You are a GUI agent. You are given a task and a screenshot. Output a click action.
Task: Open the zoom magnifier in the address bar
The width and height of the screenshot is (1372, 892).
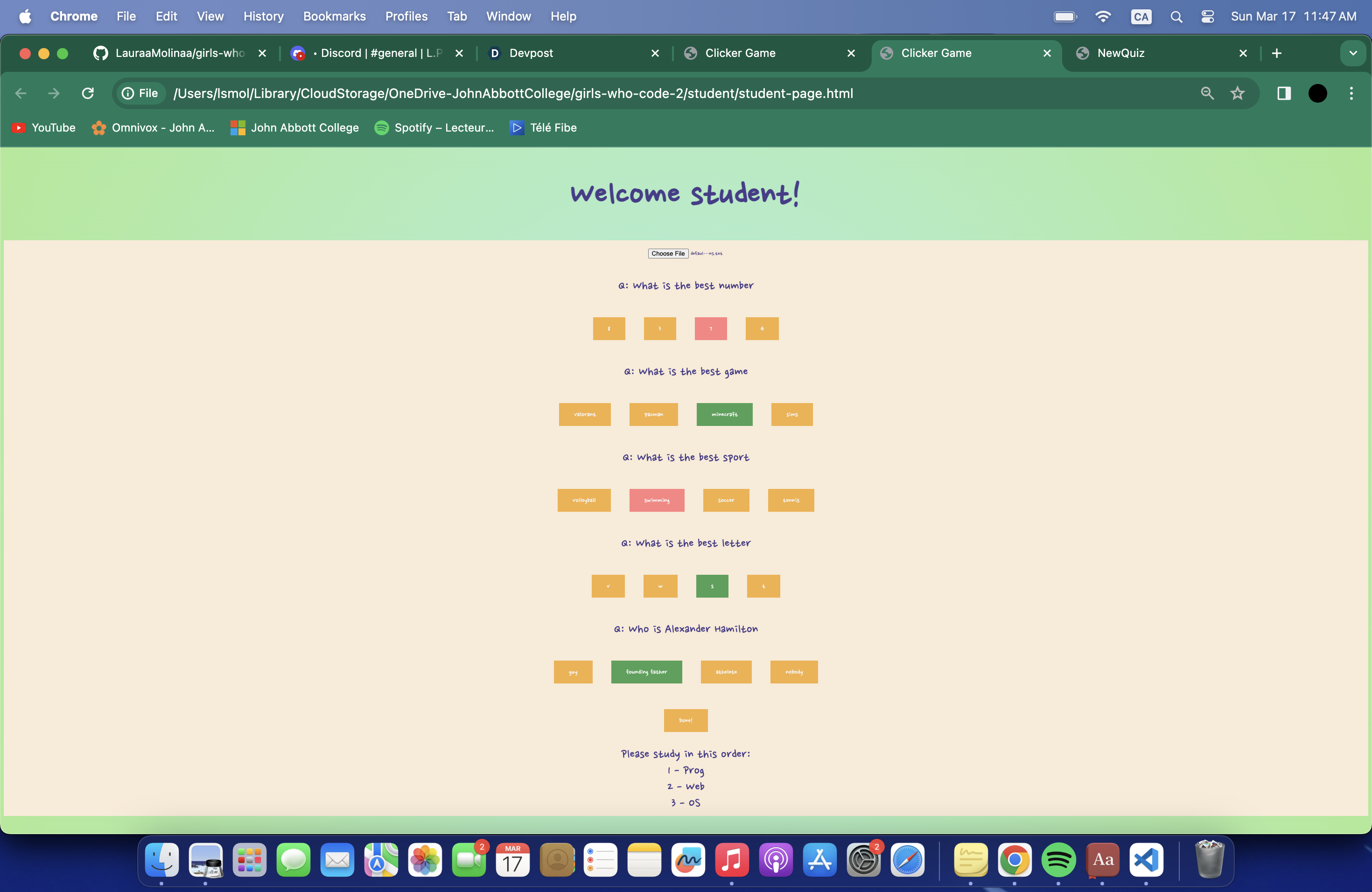[x=1207, y=93]
